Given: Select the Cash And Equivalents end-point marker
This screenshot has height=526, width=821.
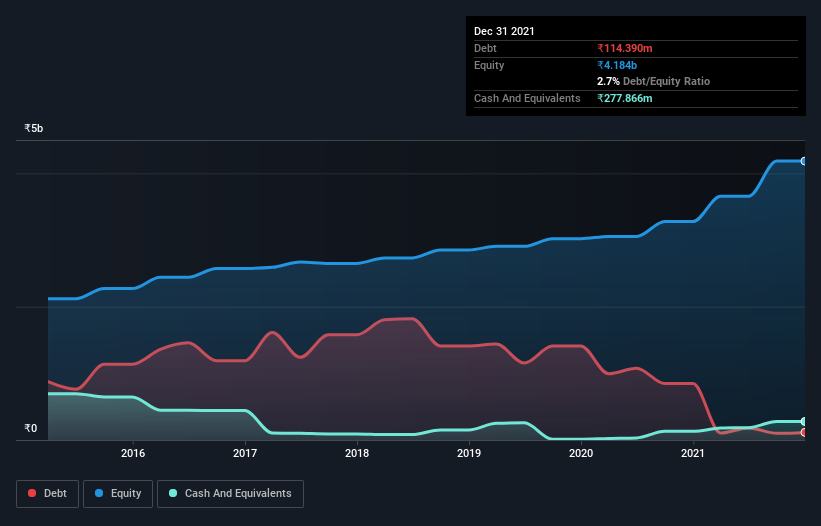Looking at the screenshot, I should [x=804, y=421].
